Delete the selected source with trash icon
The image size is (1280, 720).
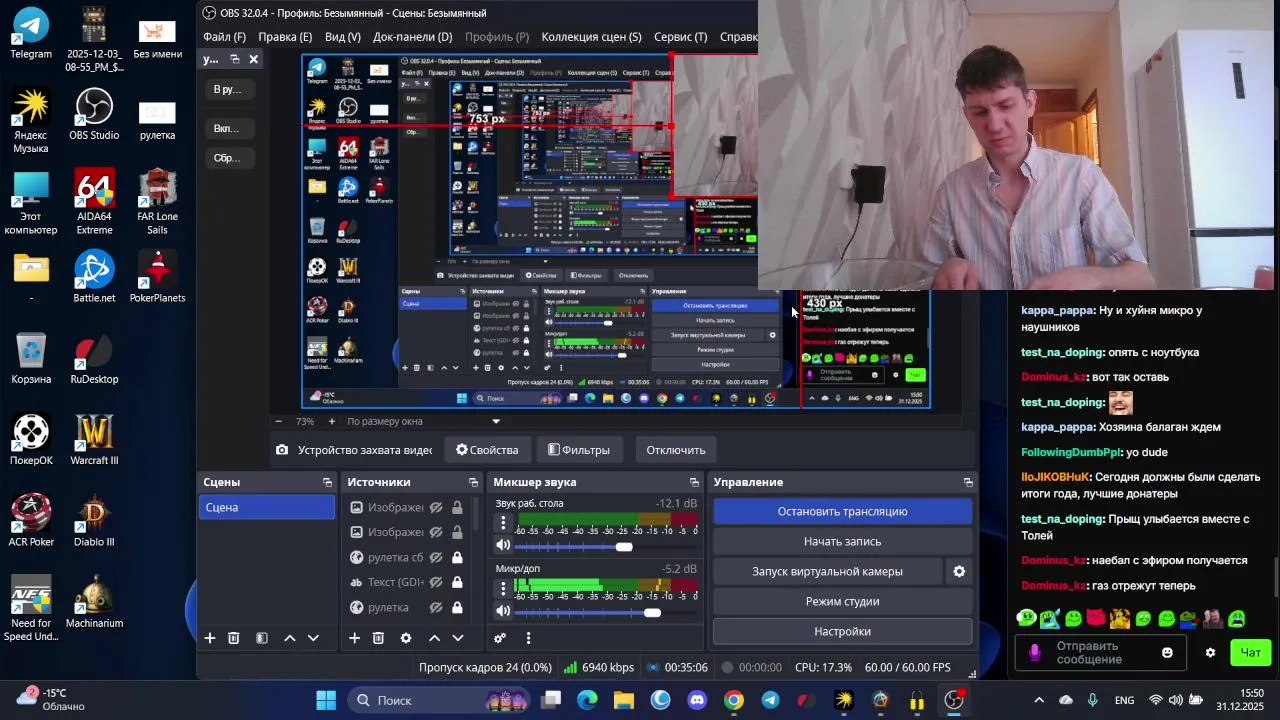click(378, 638)
